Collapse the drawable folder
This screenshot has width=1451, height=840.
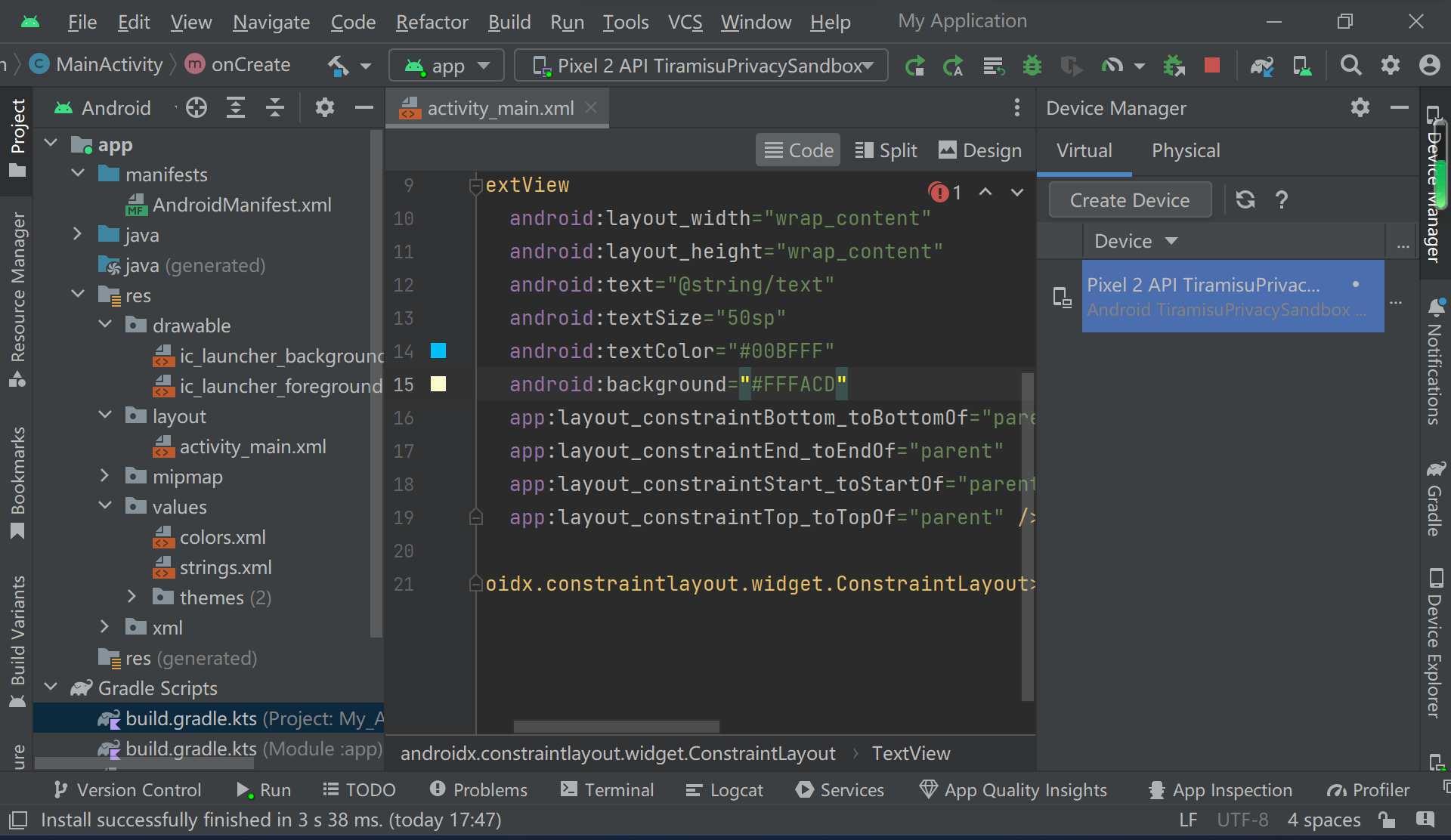[105, 325]
